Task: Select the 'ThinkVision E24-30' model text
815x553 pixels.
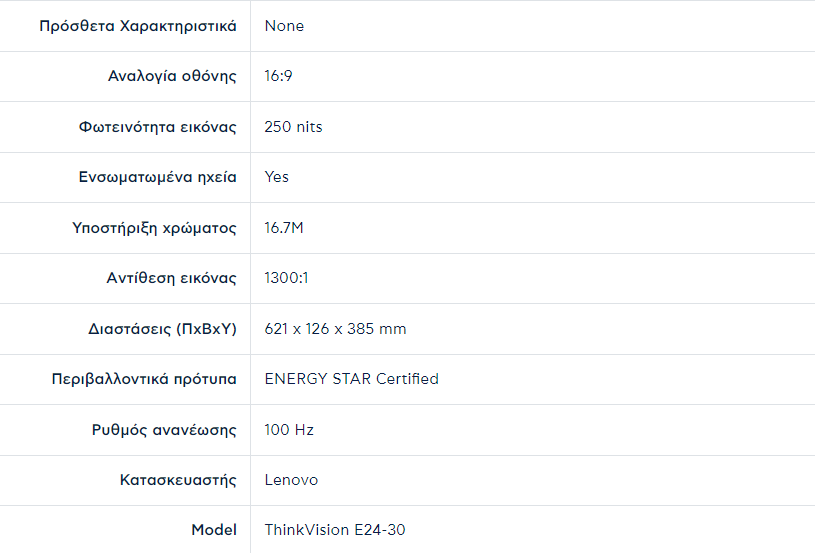Action: coord(335,530)
